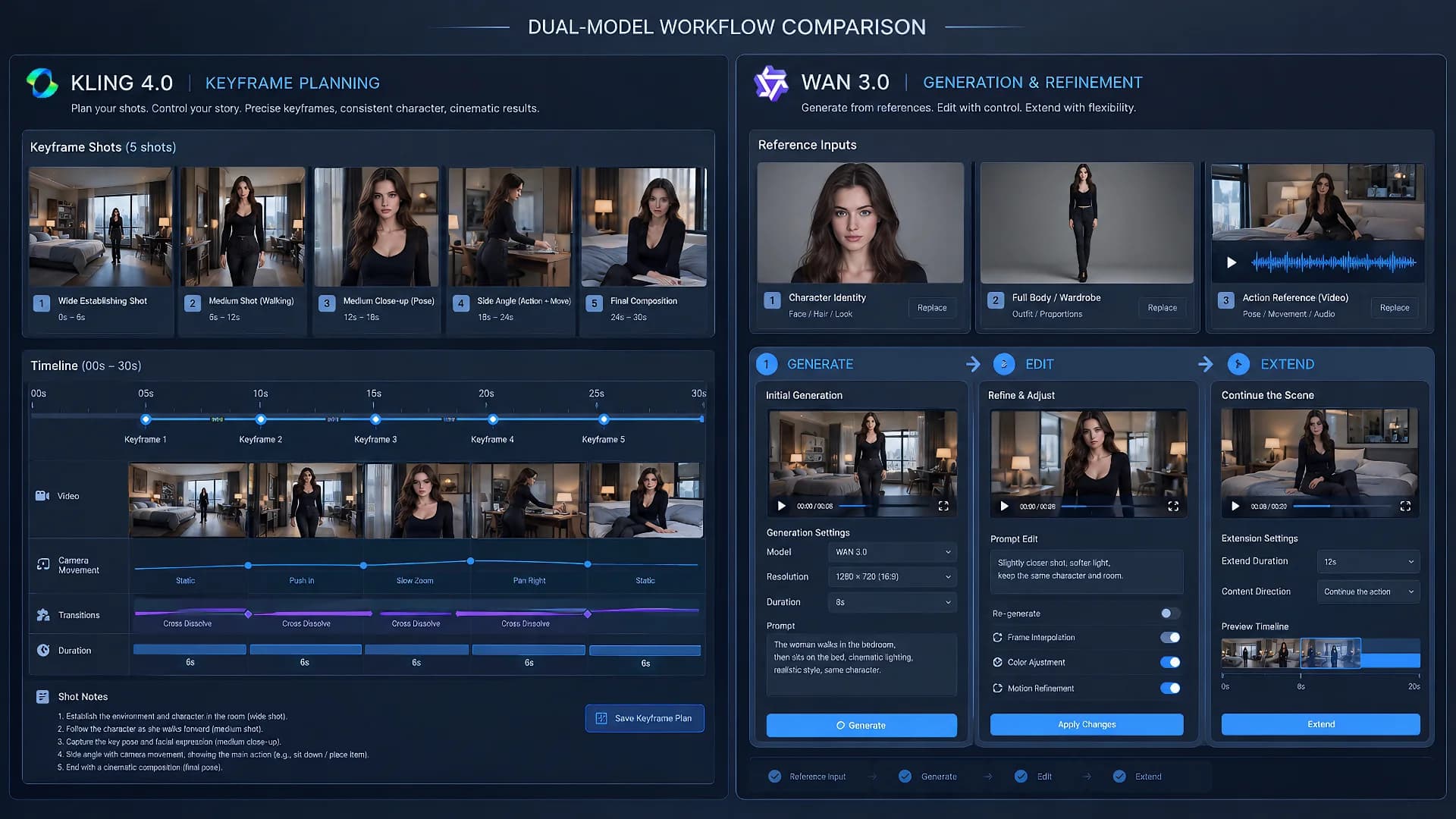1456x819 pixels.
Task: Toggle the Re-generate switch
Action: coord(1170,613)
